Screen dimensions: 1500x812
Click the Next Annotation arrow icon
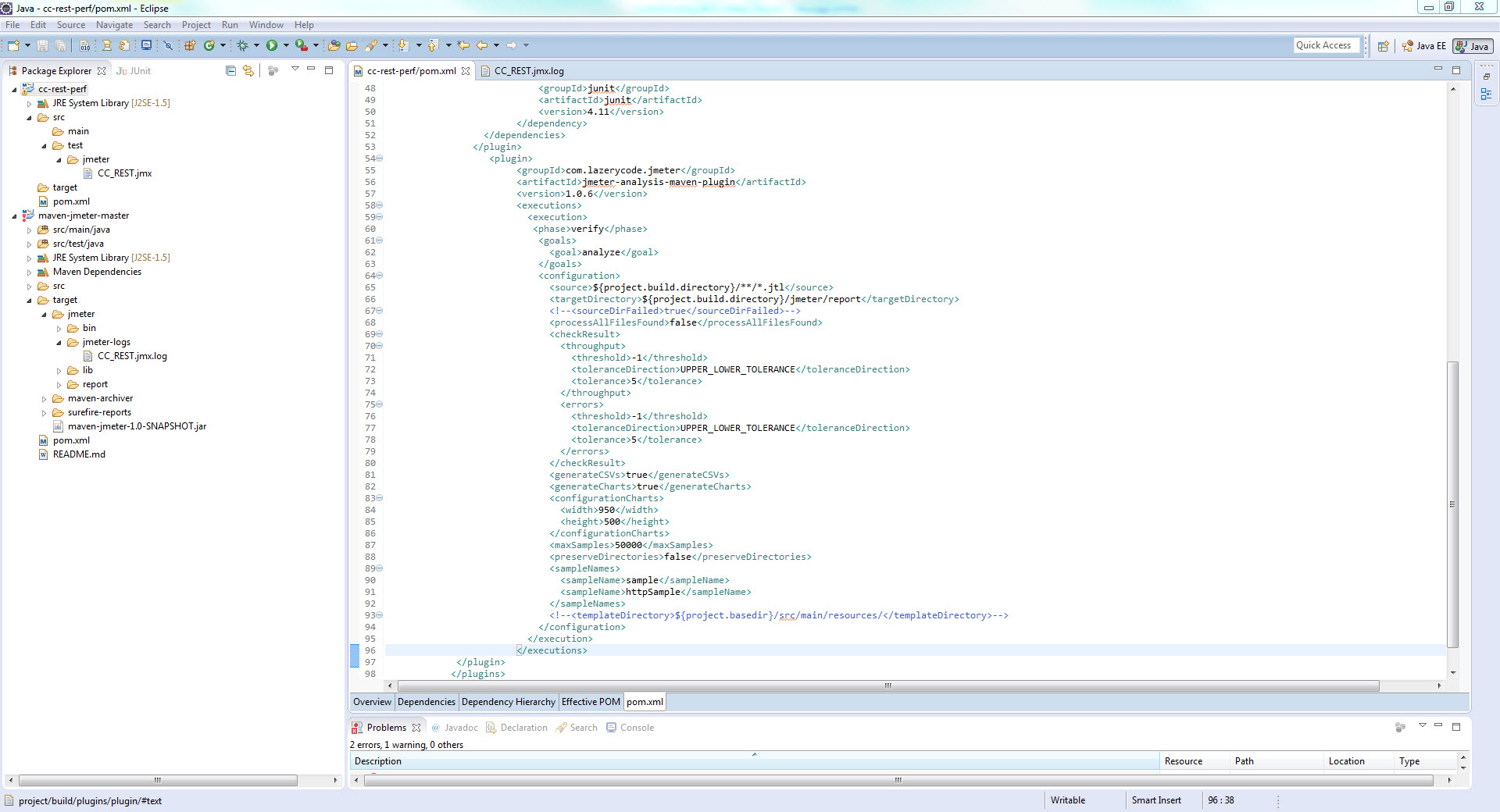pos(403,46)
